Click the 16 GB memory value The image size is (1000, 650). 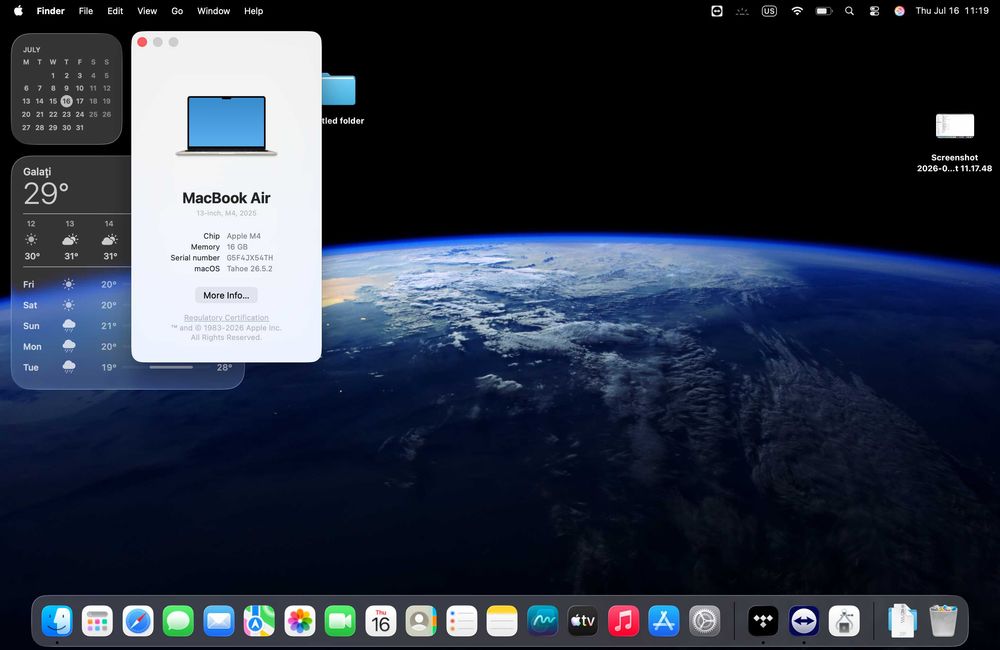(x=237, y=247)
